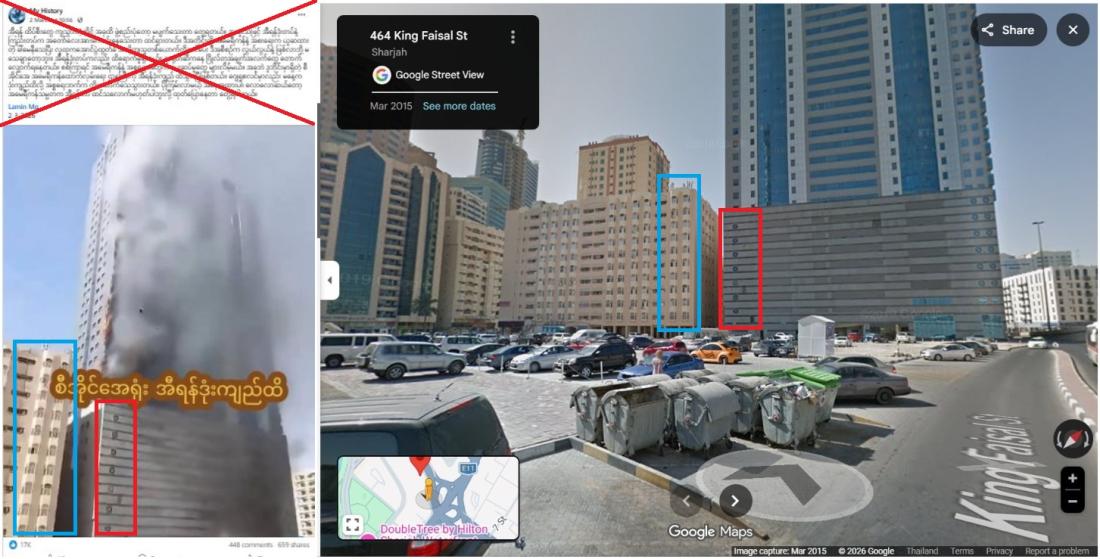Close the Street View with the X
This screenshot has height=559, width=1100.
pyautogui.click(x=1073, y=30)
